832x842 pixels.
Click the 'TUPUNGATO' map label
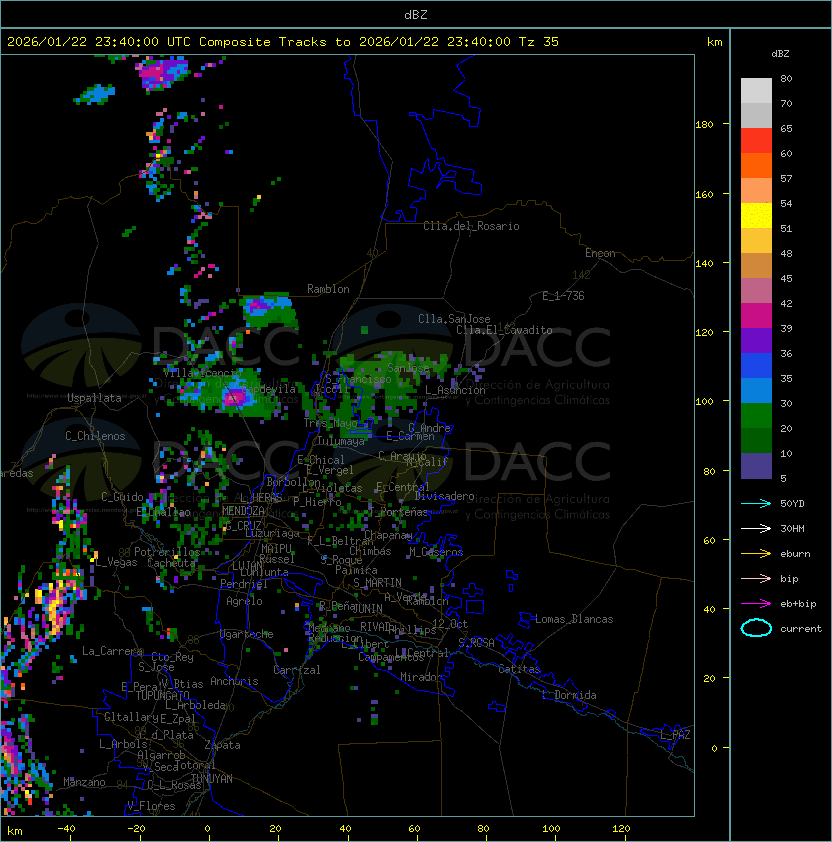[x=162, y=695]
